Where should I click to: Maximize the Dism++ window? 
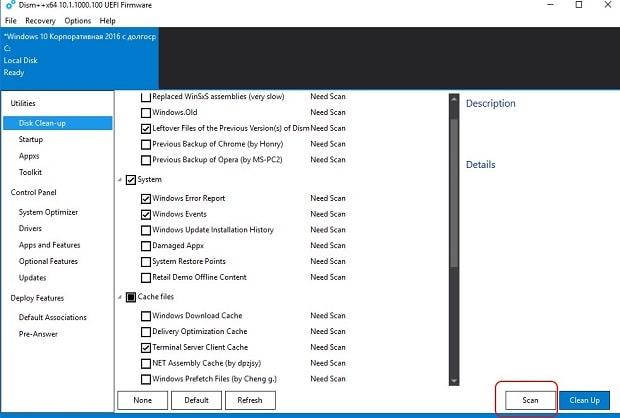point(579,5)
